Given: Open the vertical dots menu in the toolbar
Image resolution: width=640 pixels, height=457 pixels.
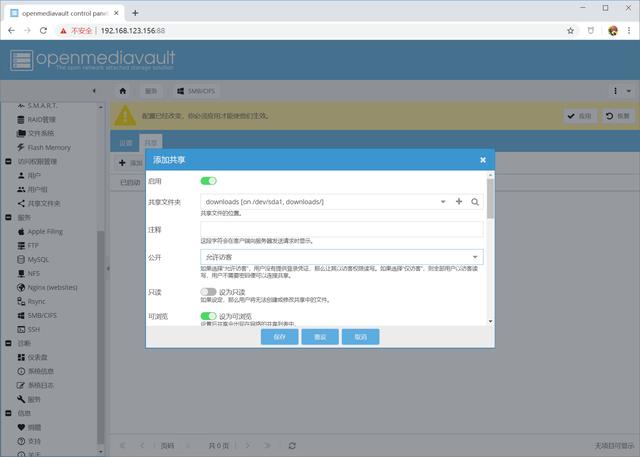Looking at the screenshot, I should pos(615,91).
